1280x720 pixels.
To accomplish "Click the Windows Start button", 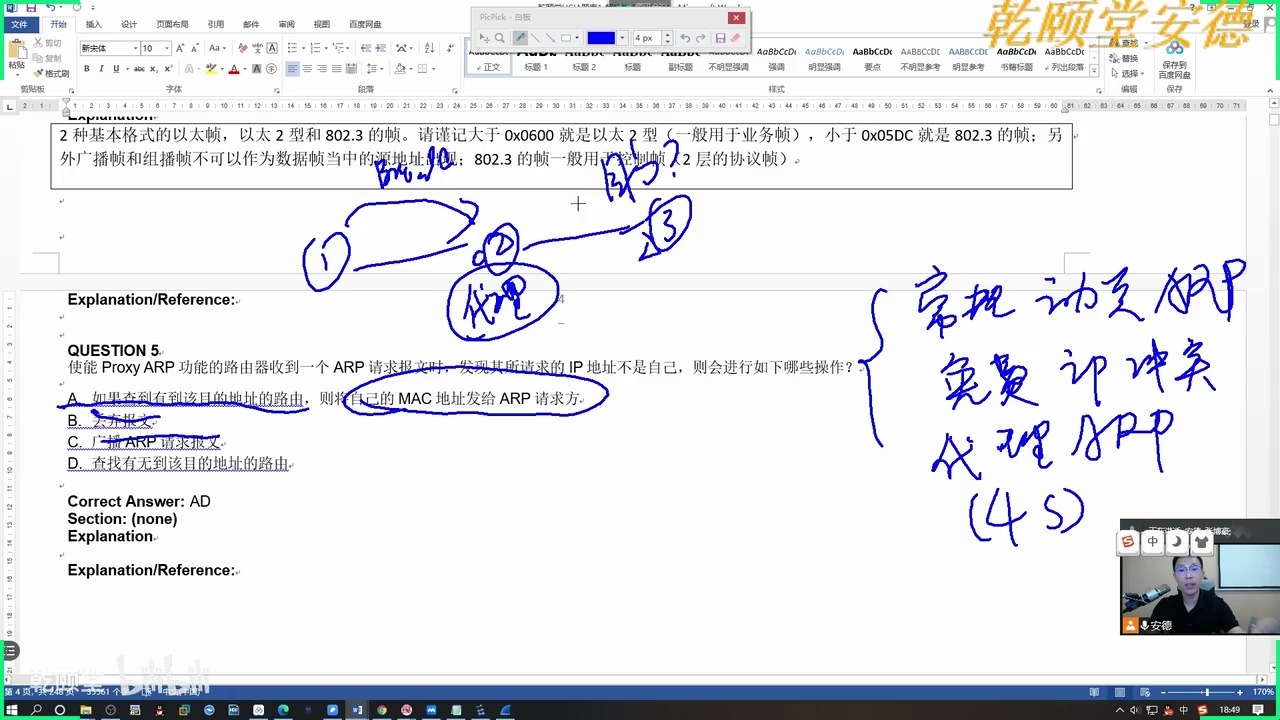I will [x=12, y=710].
